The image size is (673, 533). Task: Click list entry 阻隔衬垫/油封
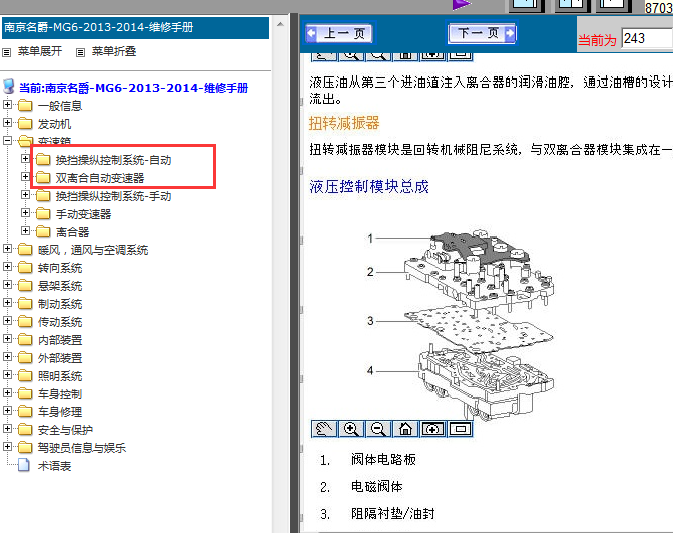point(392,514)
